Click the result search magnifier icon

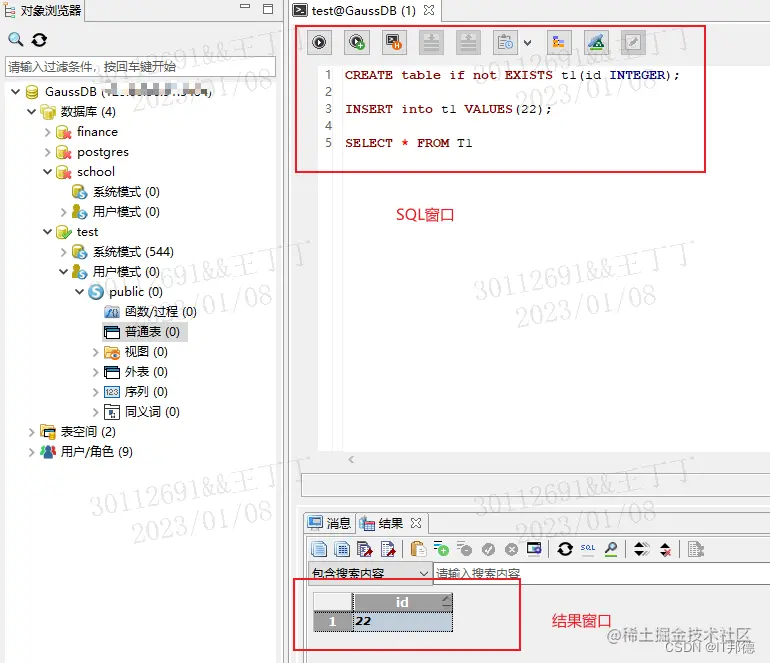tap(611, 549)
